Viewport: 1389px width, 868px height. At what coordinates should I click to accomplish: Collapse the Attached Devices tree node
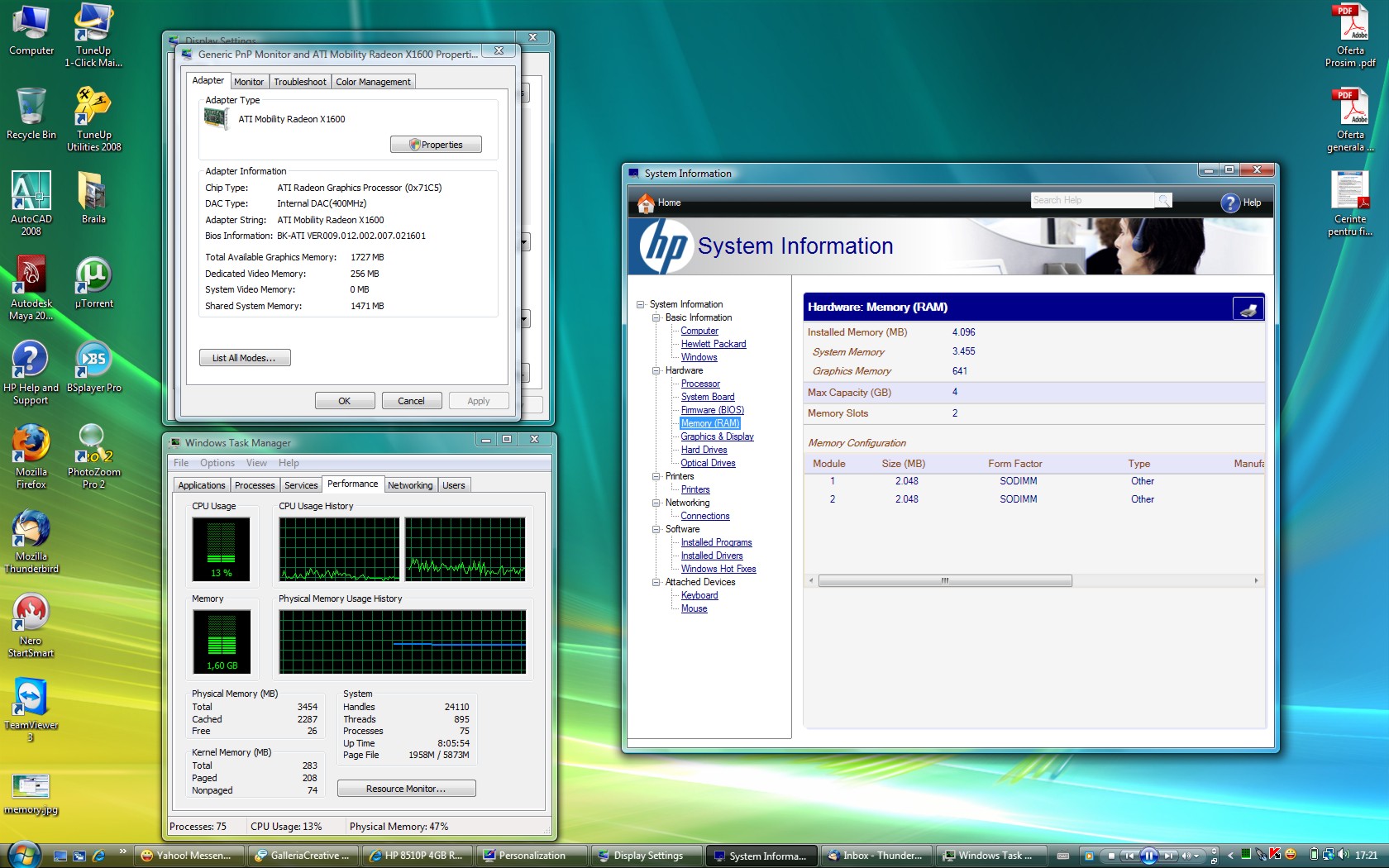656,582
